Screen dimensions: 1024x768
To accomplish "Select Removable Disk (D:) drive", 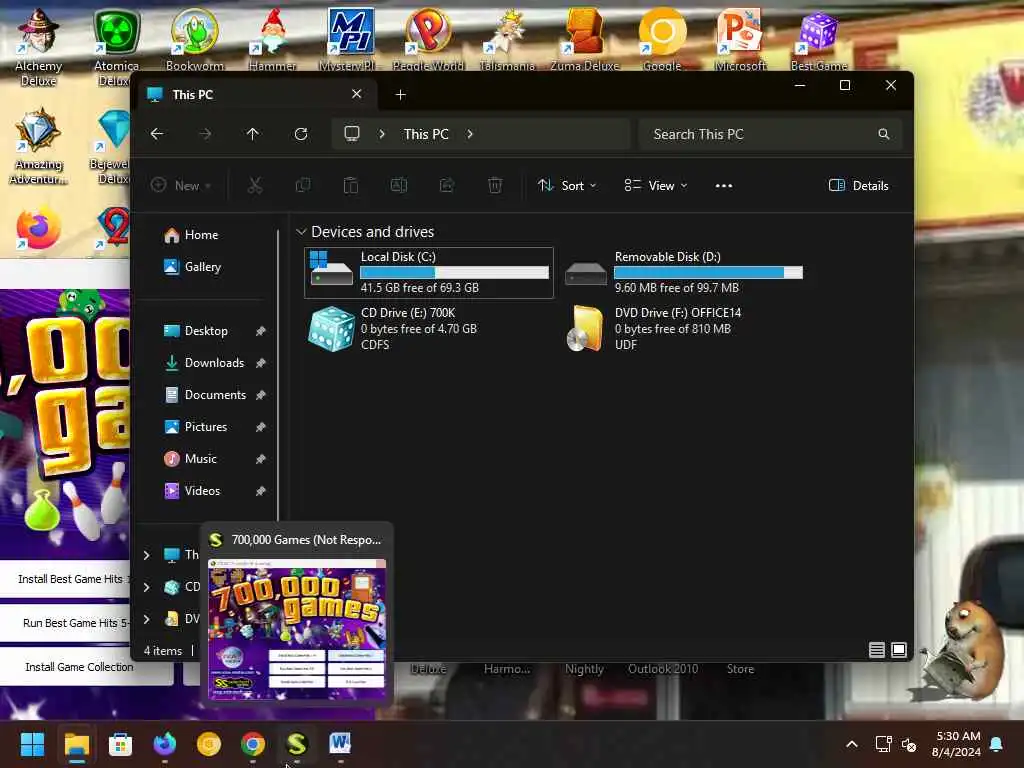I will coord(684,272).
